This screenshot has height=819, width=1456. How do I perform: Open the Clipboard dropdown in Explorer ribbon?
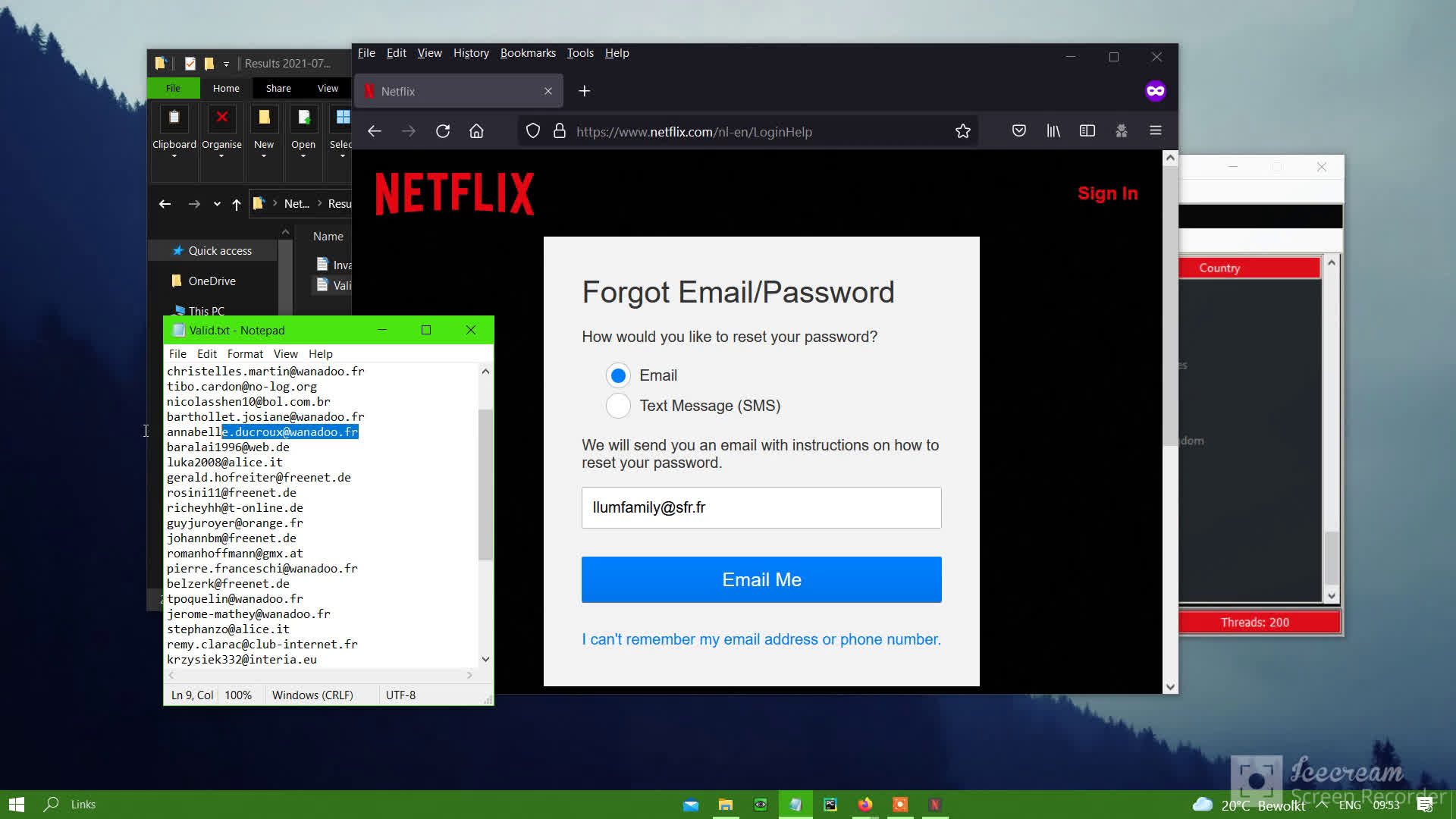[x=174, y=155]
